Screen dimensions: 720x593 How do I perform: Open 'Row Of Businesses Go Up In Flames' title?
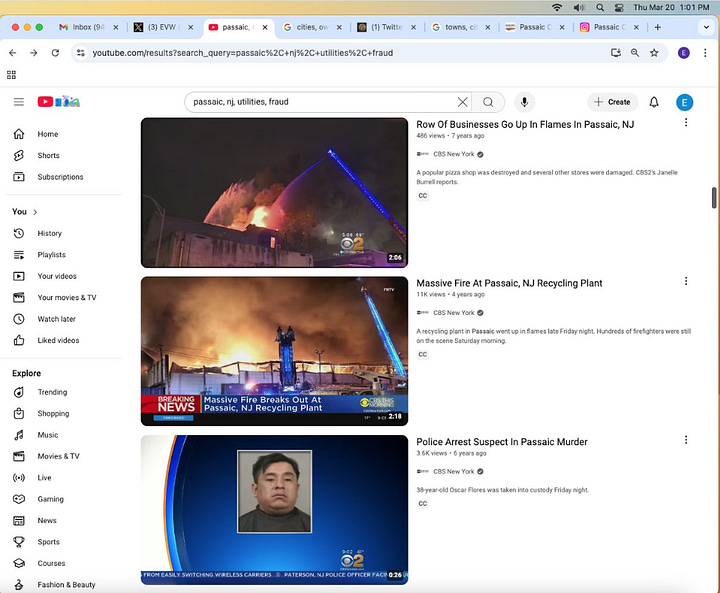point(525,124)
